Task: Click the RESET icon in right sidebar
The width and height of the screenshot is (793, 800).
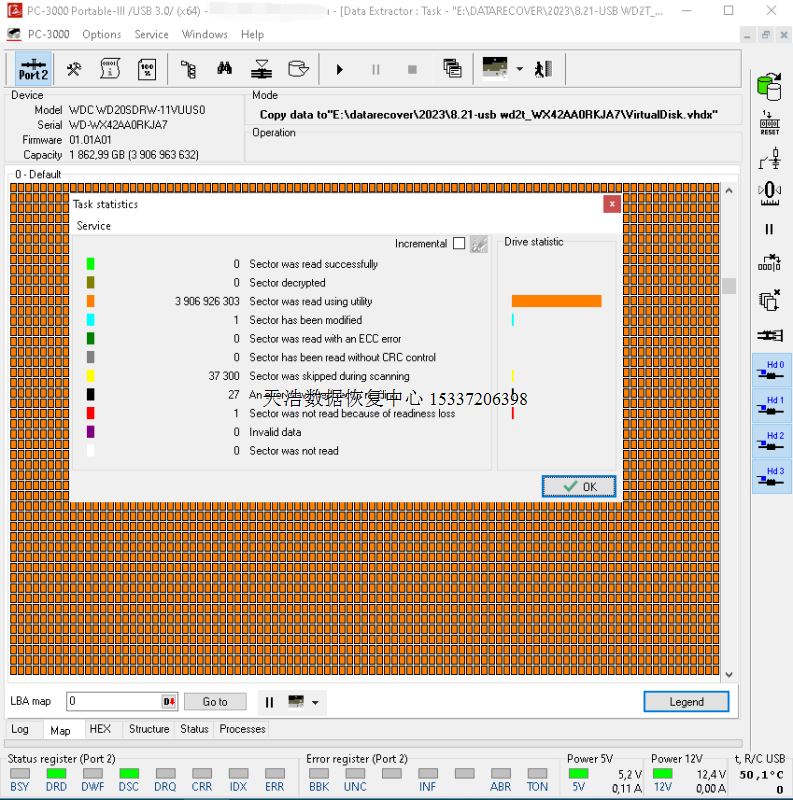Action: pos(768,123)
